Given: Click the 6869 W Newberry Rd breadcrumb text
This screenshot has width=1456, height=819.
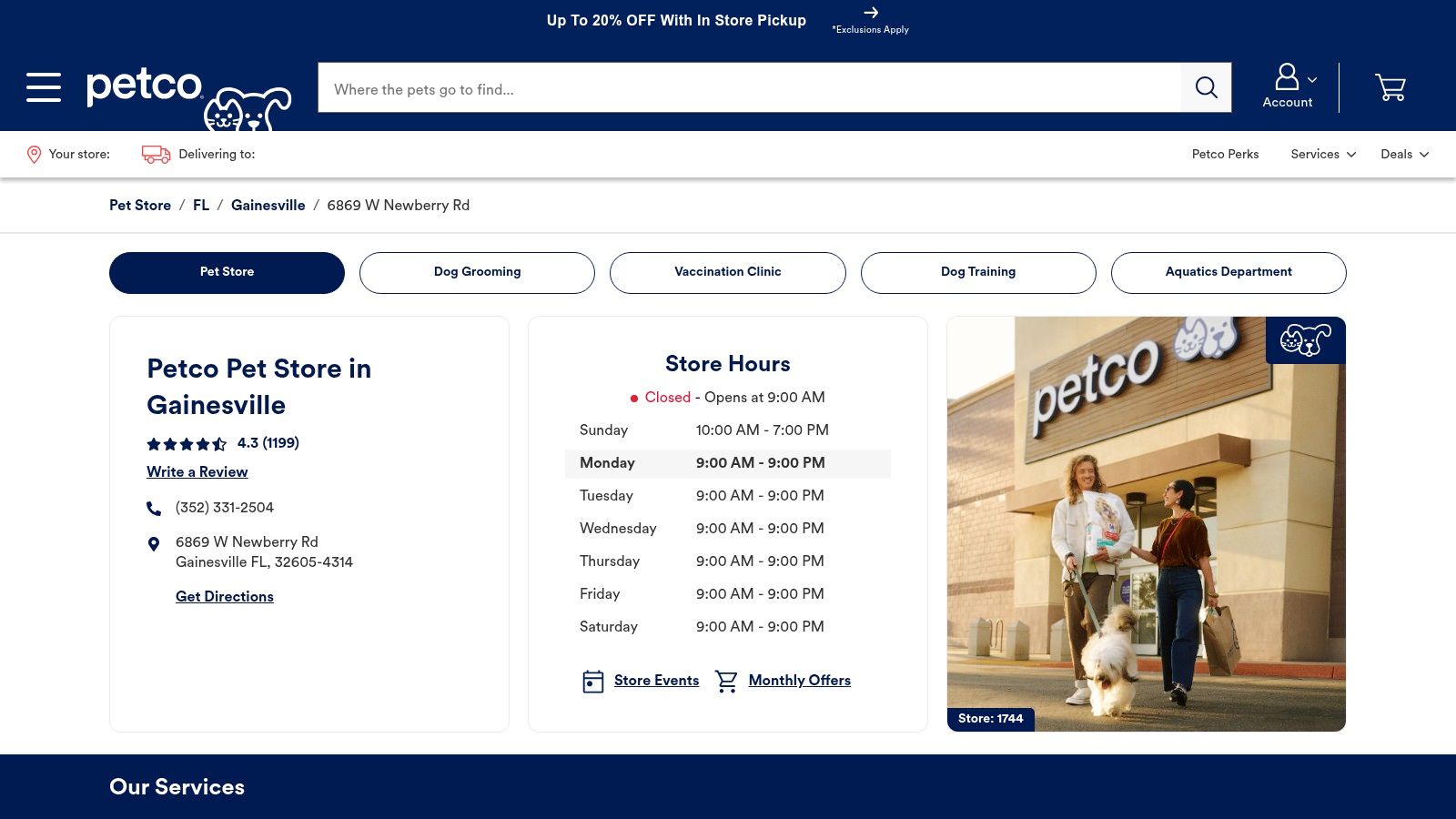Looking at the screenshot, I should tap(399, 206).
